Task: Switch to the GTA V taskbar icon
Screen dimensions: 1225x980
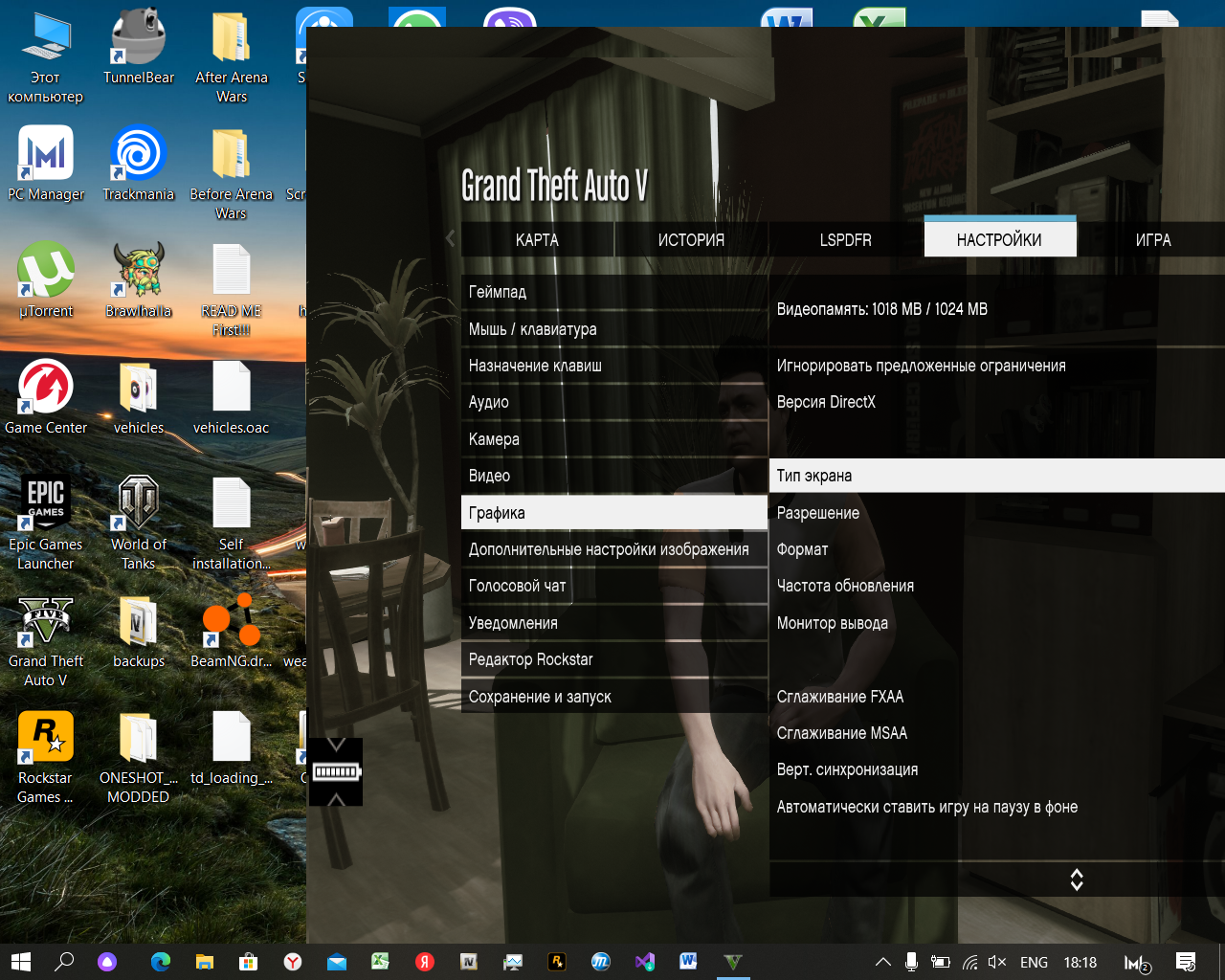Action: point(732,962)
